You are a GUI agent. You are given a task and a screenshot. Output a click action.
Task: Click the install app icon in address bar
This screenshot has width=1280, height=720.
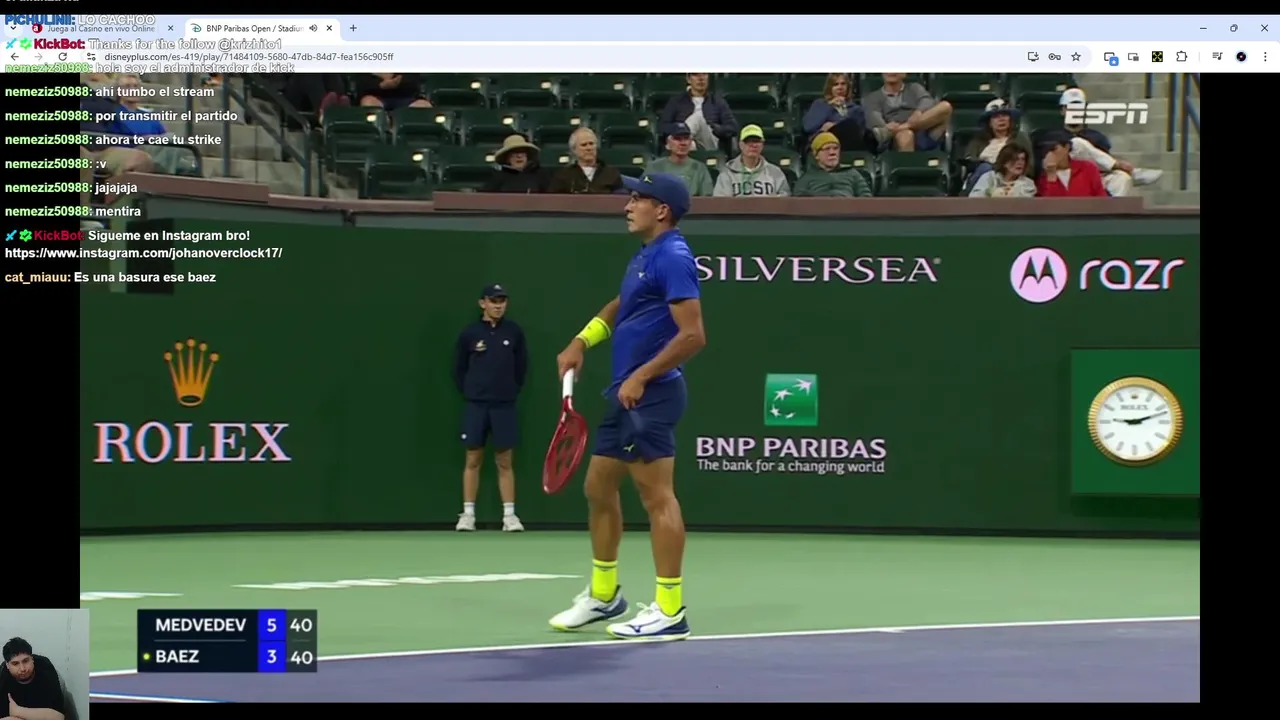click(x=1033, y=57)
